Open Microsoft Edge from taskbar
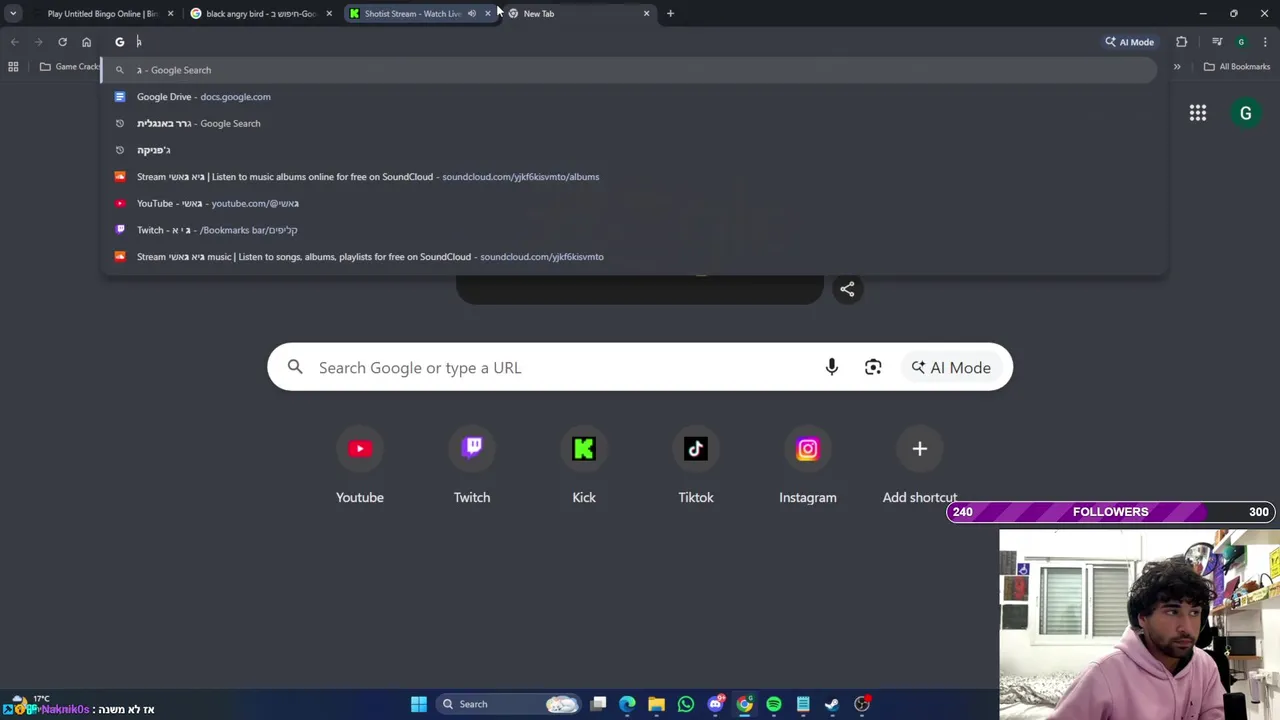The width and height of the screenshot is (1280, 720). tap(627, 704)
